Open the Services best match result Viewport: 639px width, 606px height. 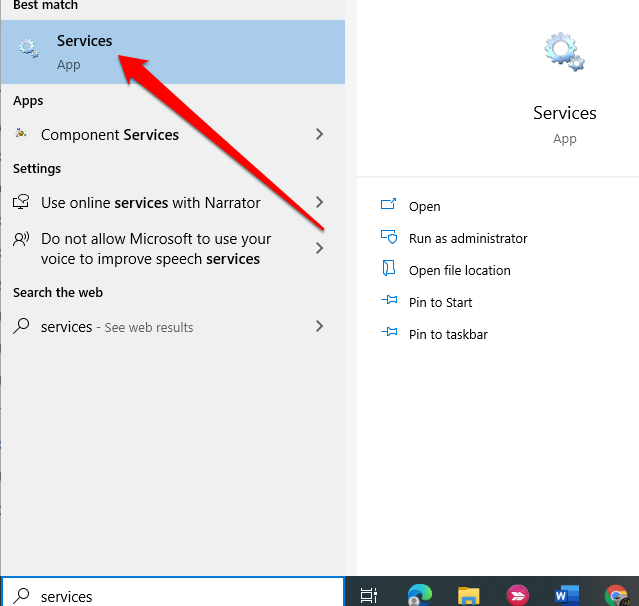click(x=85, y=51)
